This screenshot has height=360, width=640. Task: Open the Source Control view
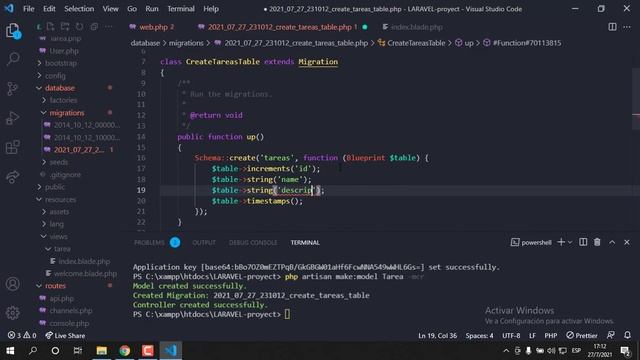click(13, 88)
